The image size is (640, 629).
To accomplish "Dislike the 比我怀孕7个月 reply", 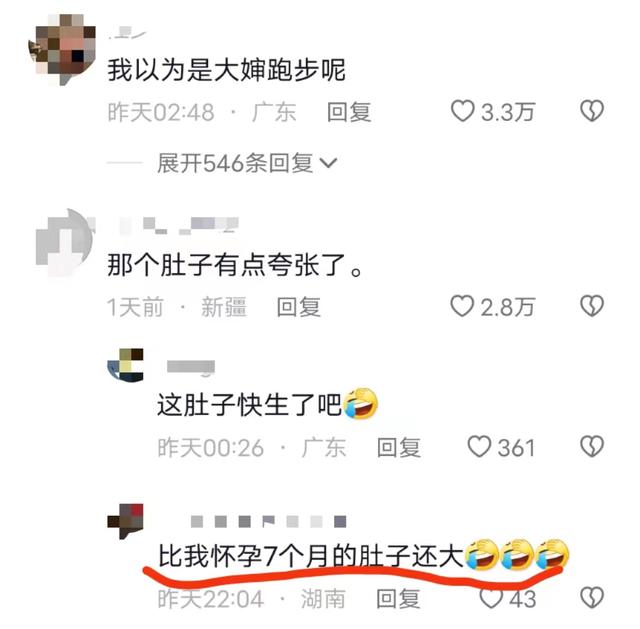I will pos(592,598).
